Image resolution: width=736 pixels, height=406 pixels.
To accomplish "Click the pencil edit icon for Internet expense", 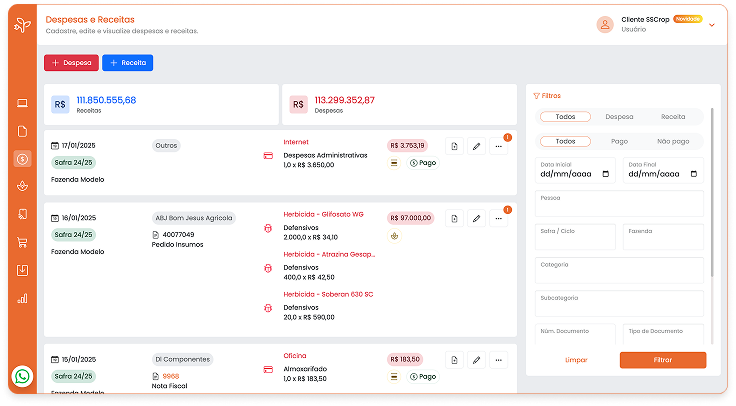I will pos(476,147).
